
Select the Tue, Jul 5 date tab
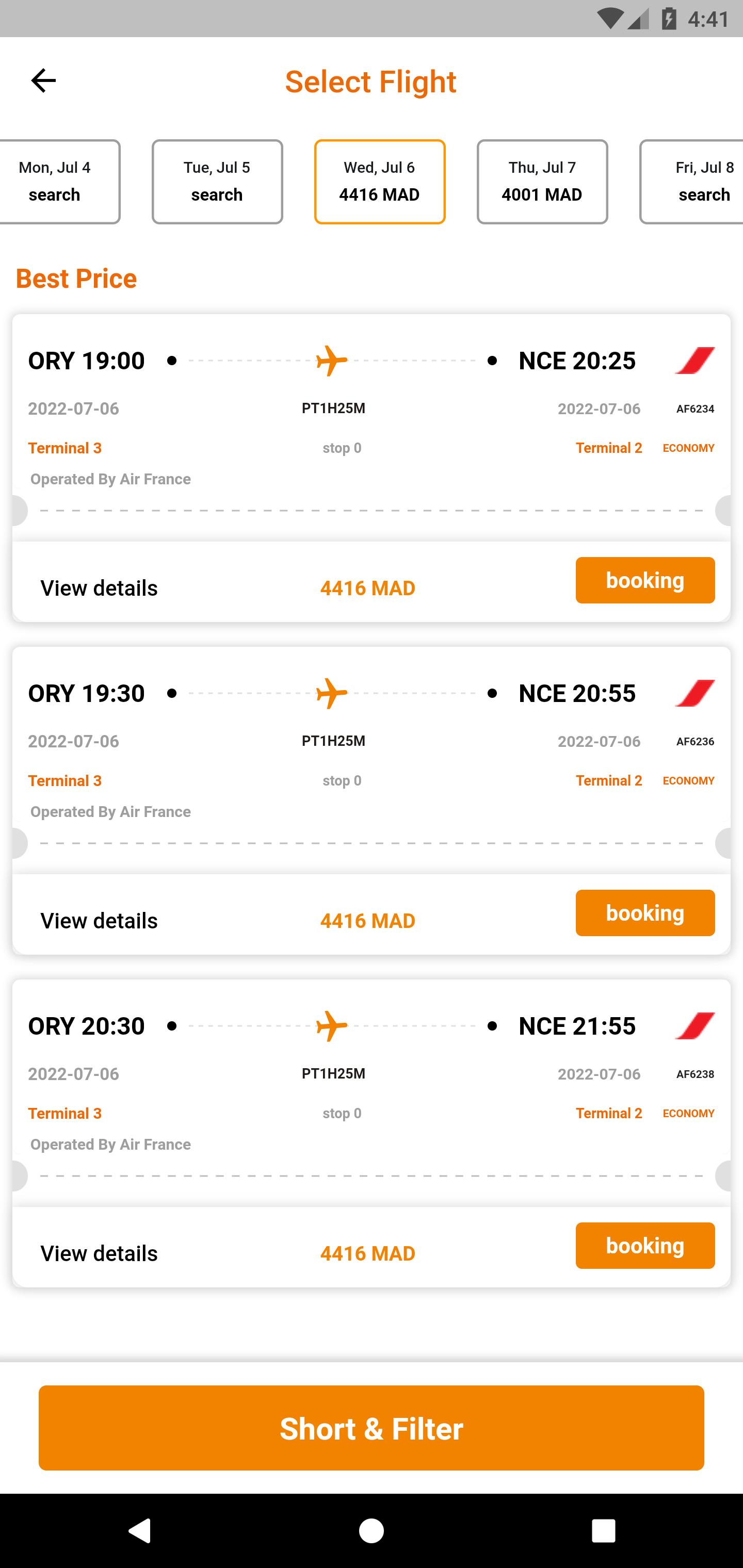[x=217, y=182]
